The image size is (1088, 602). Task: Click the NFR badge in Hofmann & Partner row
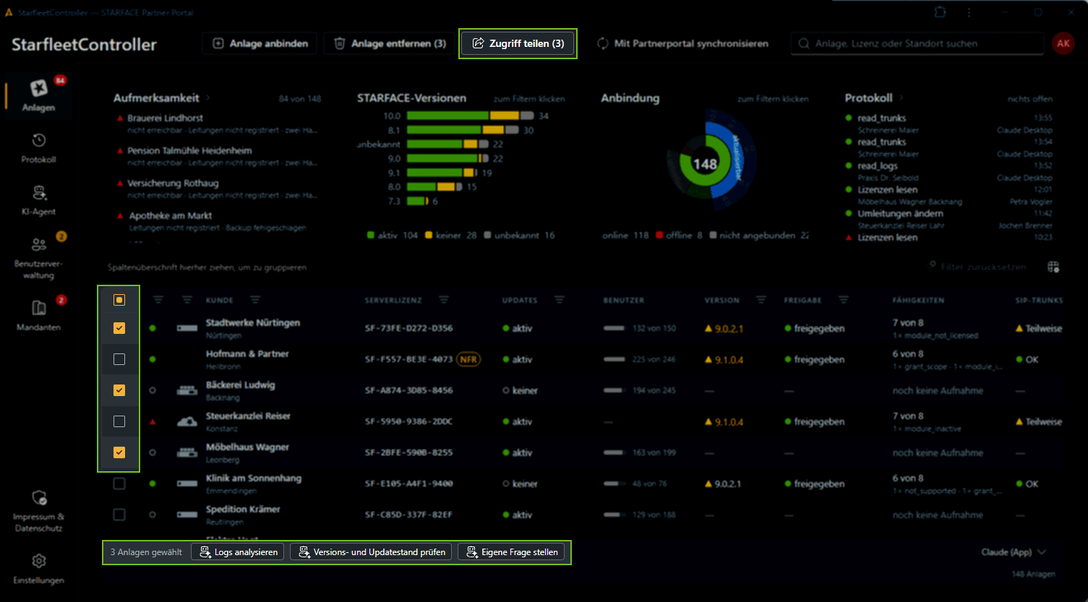470,359
